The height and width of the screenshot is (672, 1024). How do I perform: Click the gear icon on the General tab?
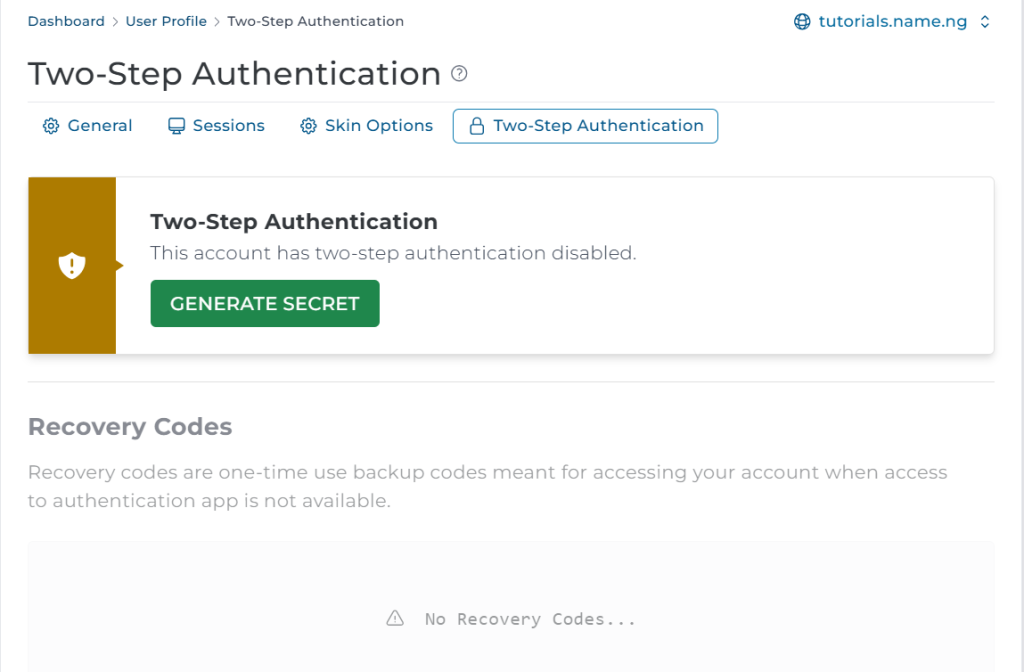pyautogui.click(x=51, y=126)
